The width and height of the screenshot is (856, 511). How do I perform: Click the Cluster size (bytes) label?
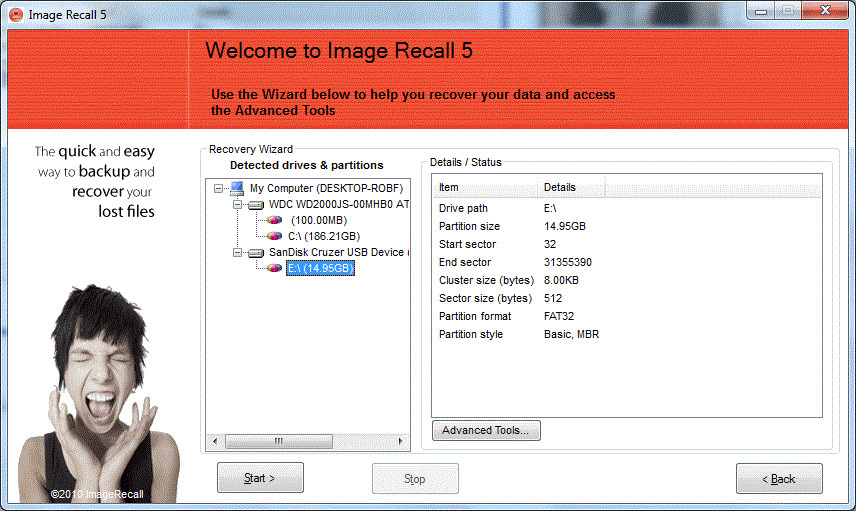[486, 280]
